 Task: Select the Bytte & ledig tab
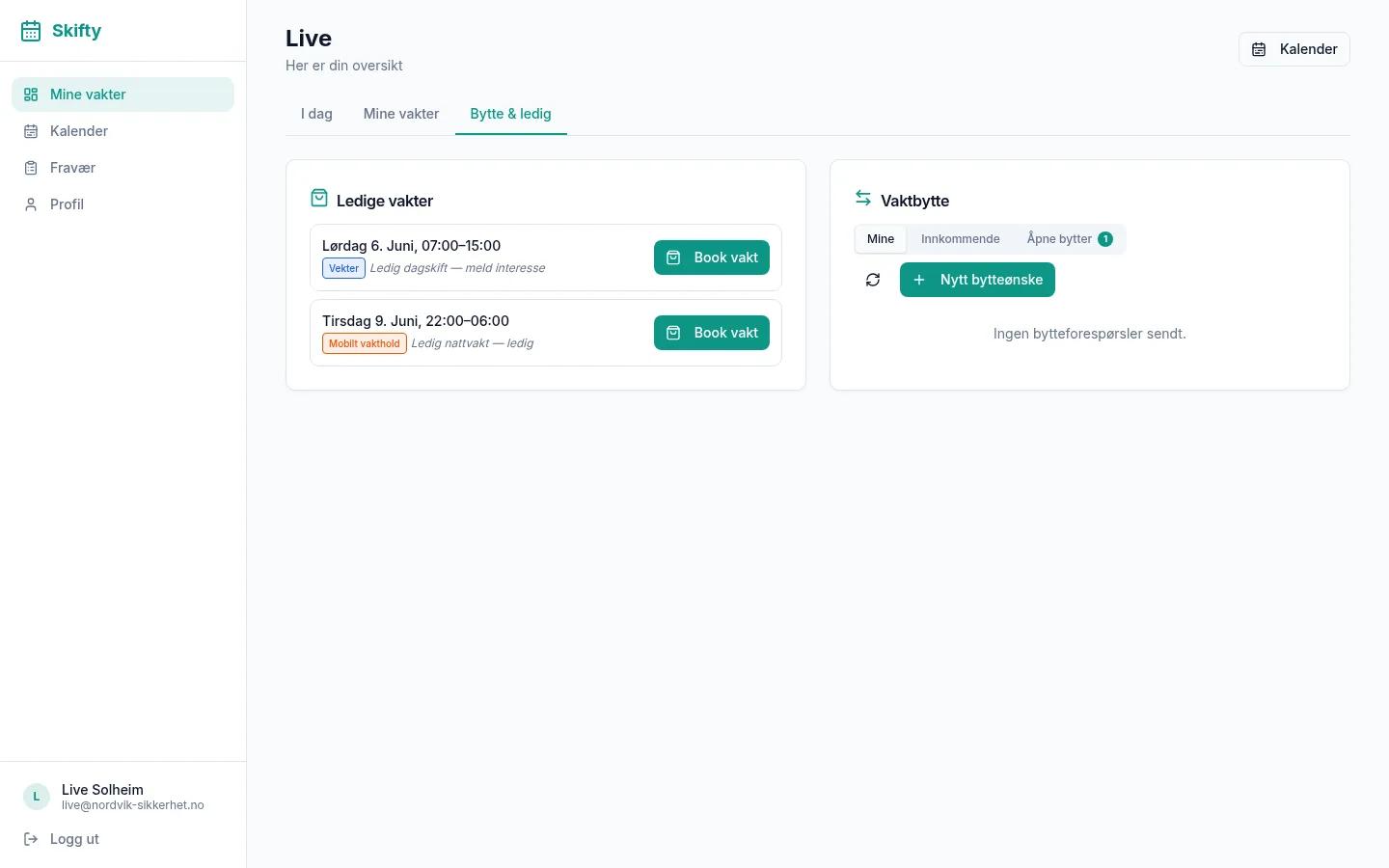click(511, 114)
